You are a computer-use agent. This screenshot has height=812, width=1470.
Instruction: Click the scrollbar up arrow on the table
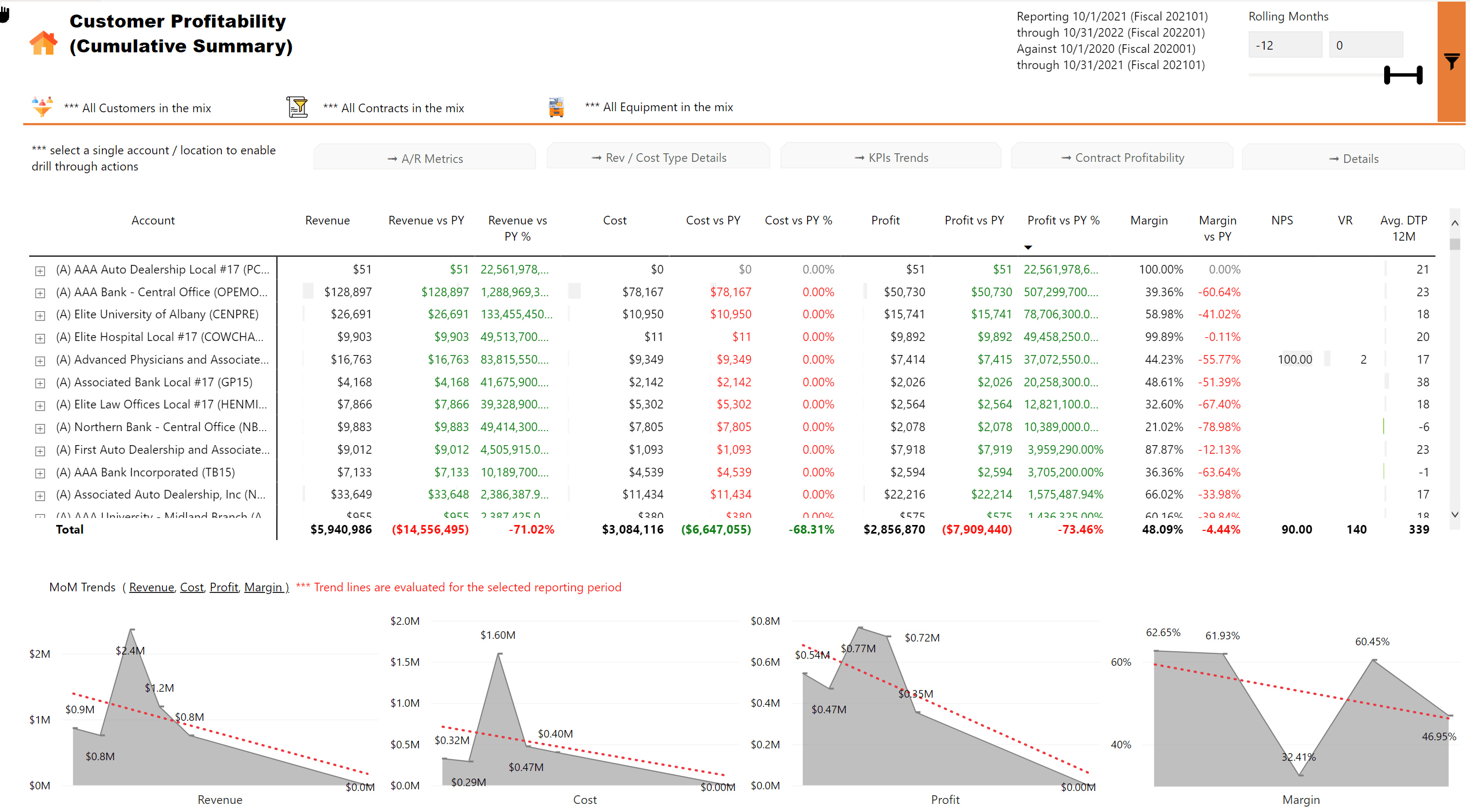pos(1456,222)
